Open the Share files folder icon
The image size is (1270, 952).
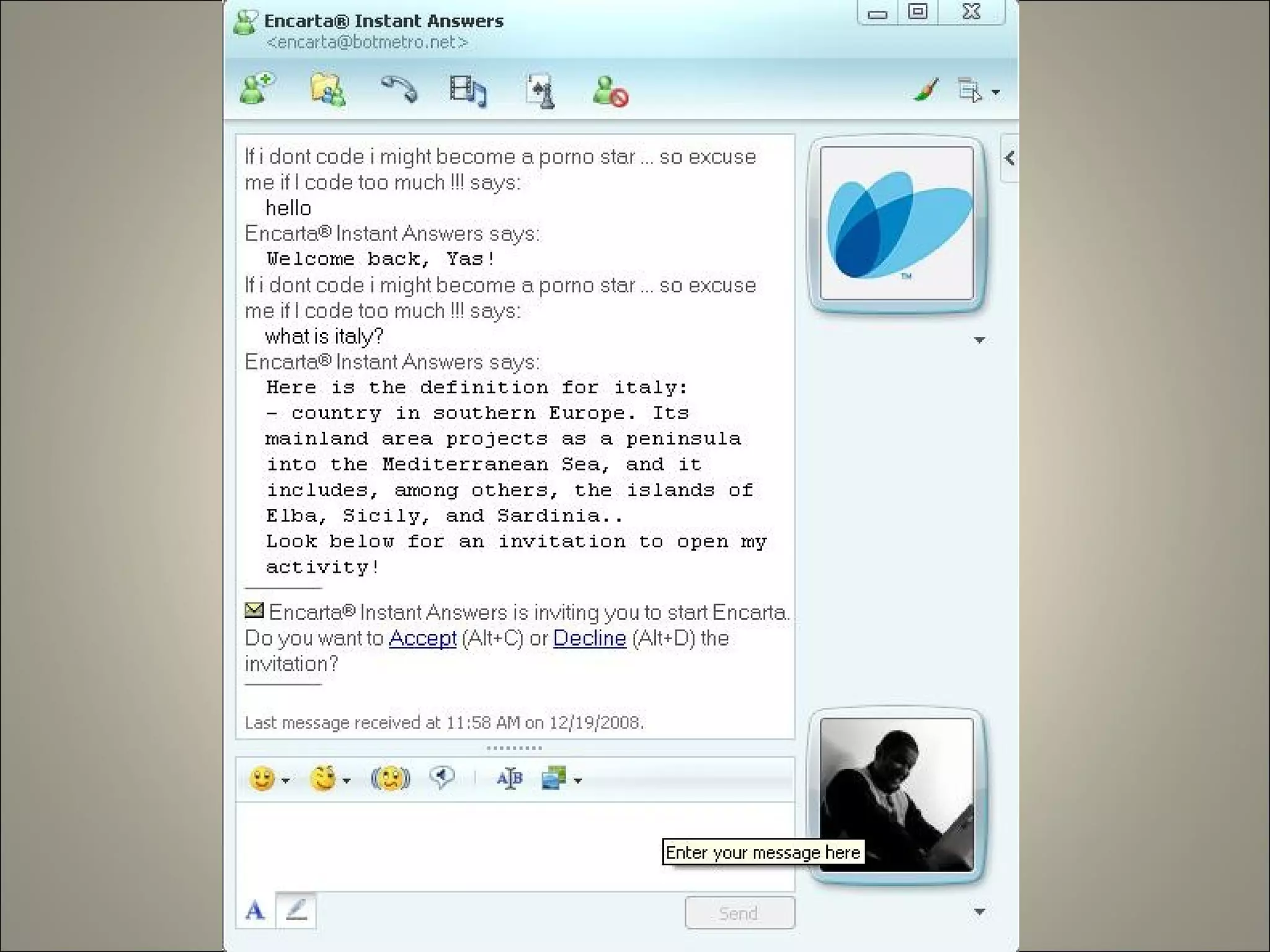[327, 90]
